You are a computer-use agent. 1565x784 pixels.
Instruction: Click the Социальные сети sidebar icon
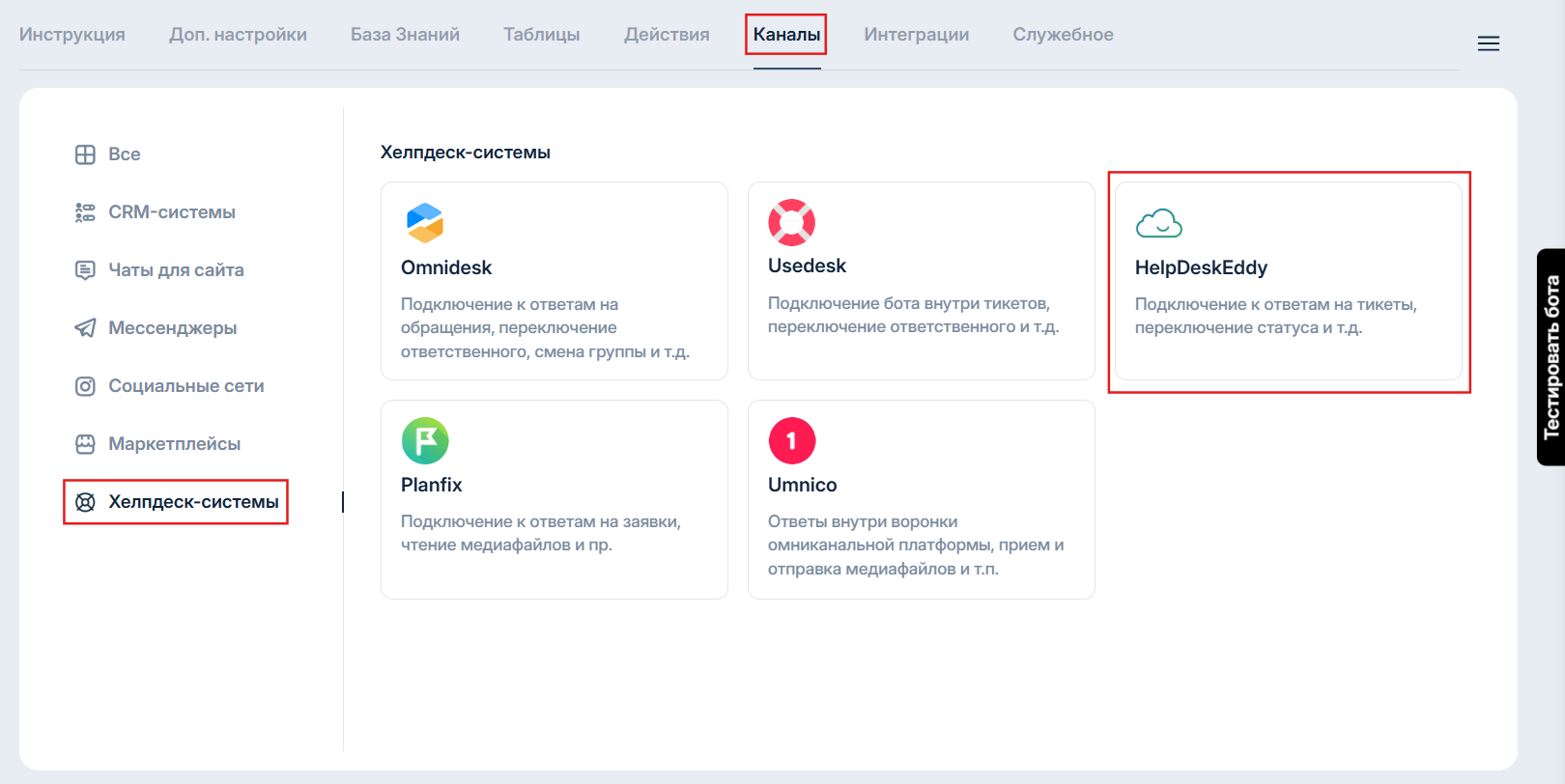[85, 386]
